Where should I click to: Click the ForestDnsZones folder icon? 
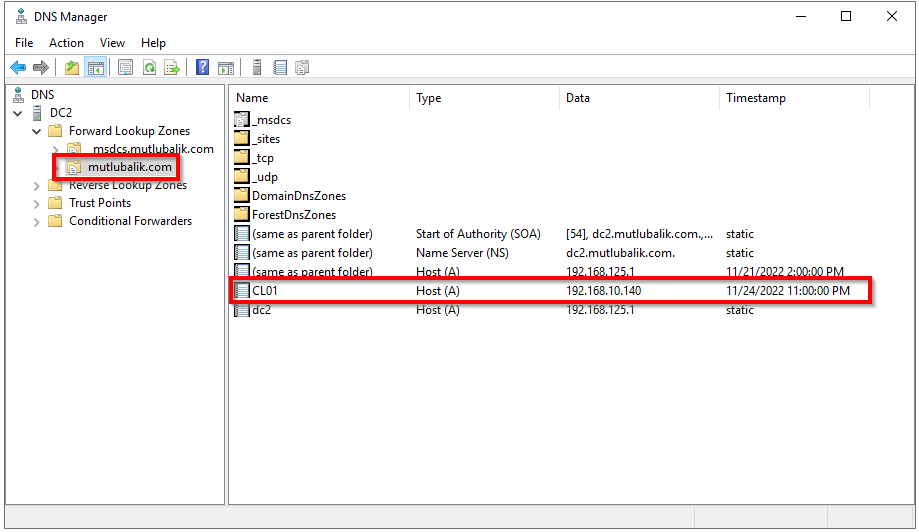[x=241, y=214]
